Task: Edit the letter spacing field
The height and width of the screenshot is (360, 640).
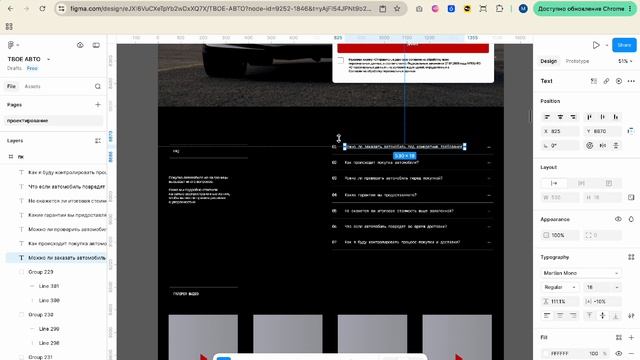Action: [x=602, y=302]
